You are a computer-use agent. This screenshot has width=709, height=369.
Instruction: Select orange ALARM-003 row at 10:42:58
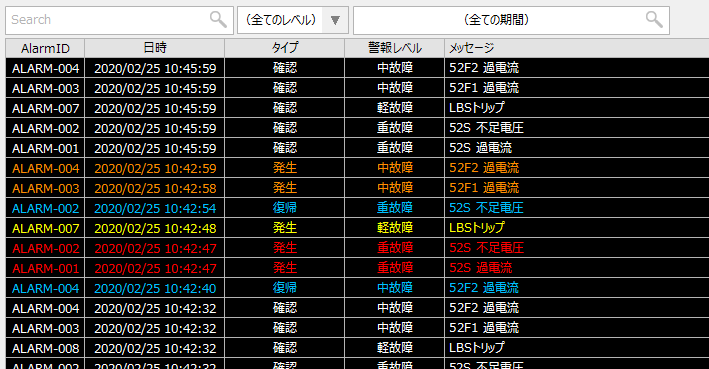pos(357,188)
